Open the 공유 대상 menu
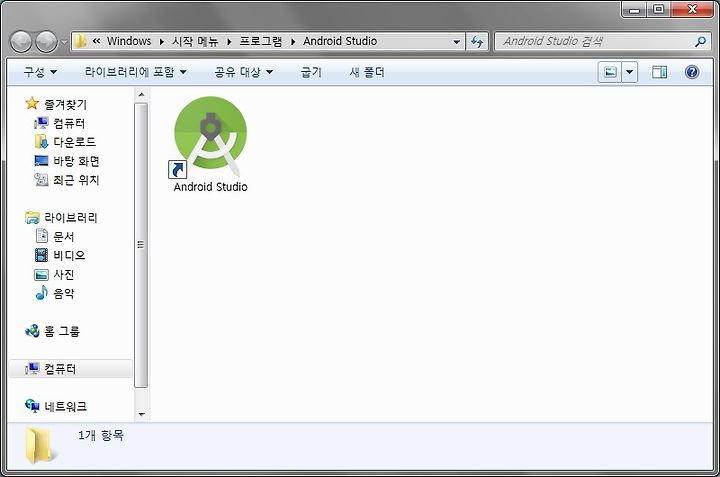Screen dimensions: 720x477 [x=243, y=72]
